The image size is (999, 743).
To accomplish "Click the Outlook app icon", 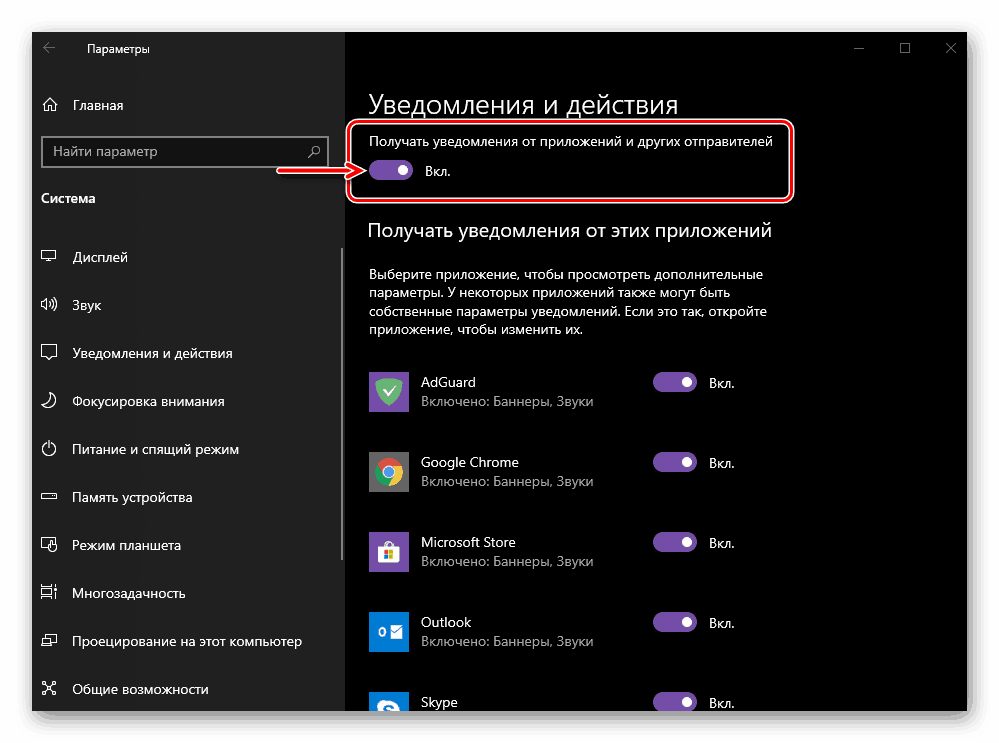I will 389,632.
